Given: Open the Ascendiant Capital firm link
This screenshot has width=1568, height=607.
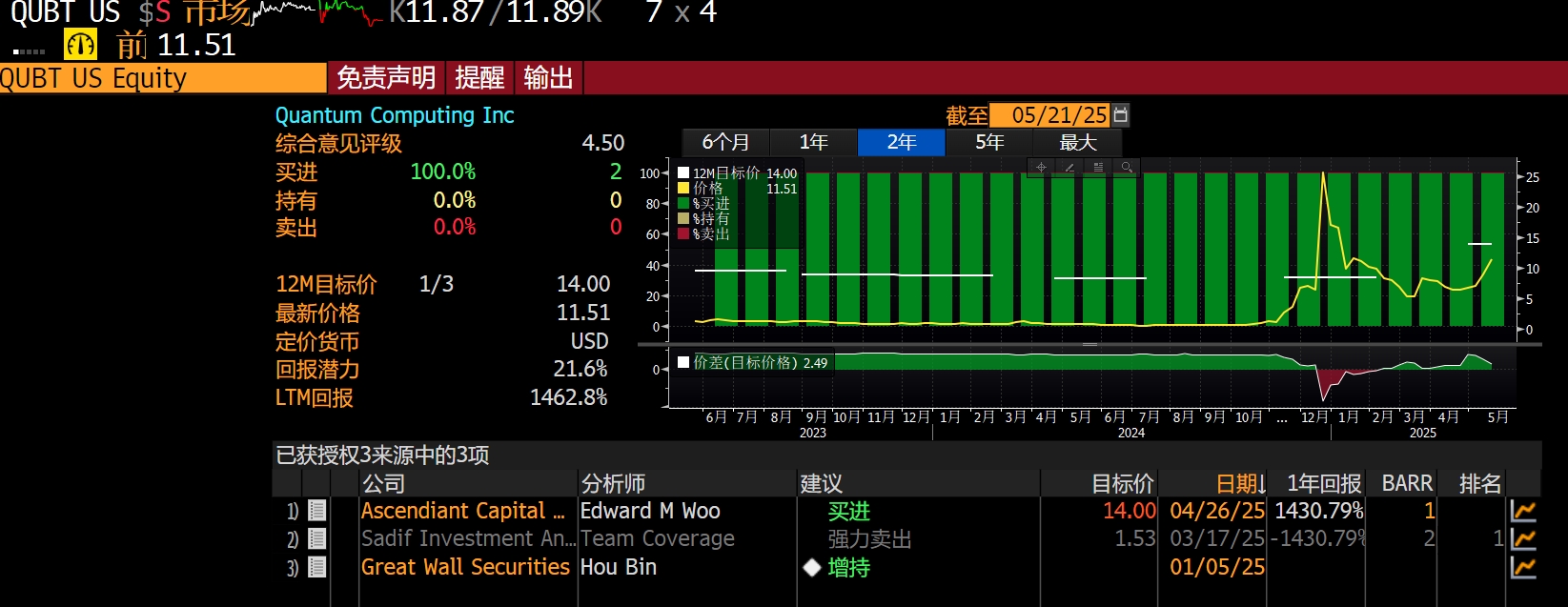Looking at the screenshot, I should (463, 511).
